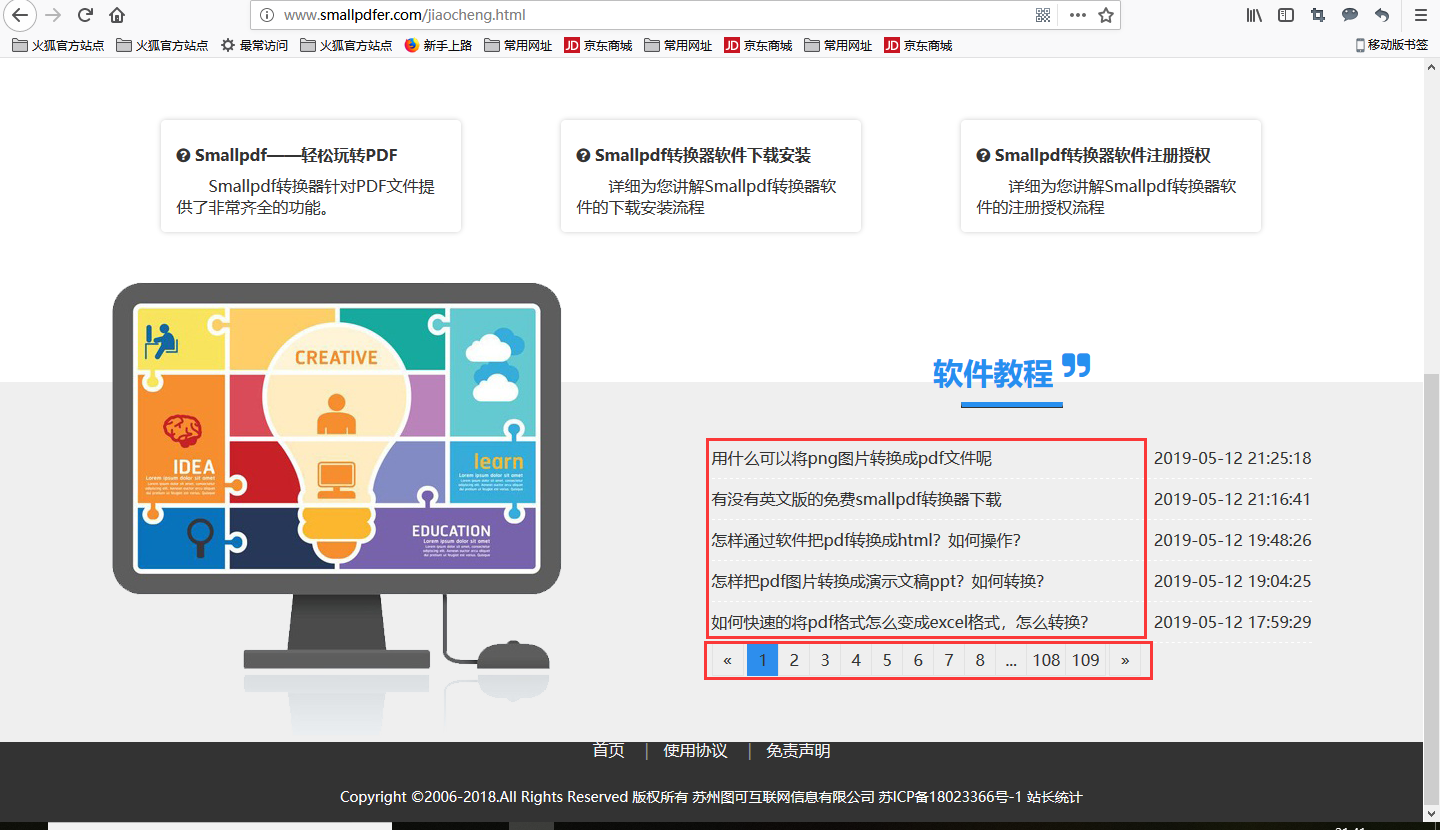Reload the current page
The width and height of the screenshot is (1440, 830).
[85, 15]
